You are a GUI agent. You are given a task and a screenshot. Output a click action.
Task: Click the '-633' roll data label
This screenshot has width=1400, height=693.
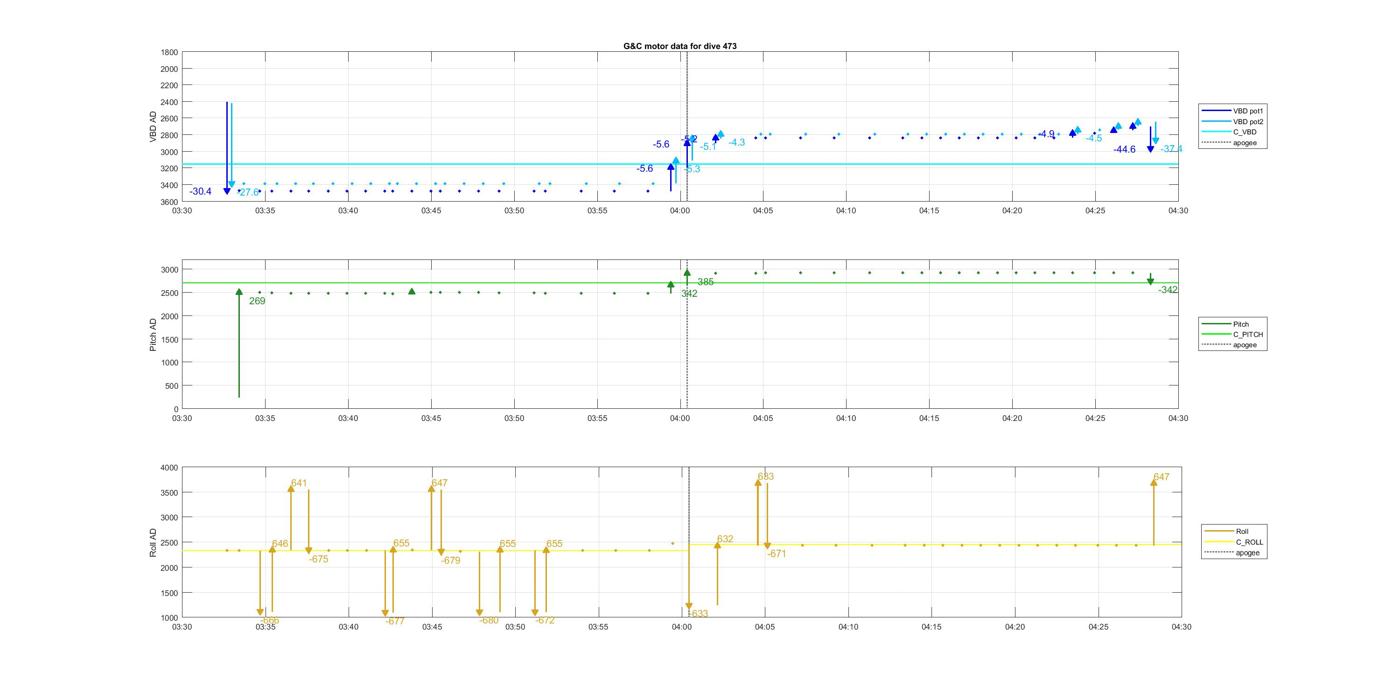[697, 614]
